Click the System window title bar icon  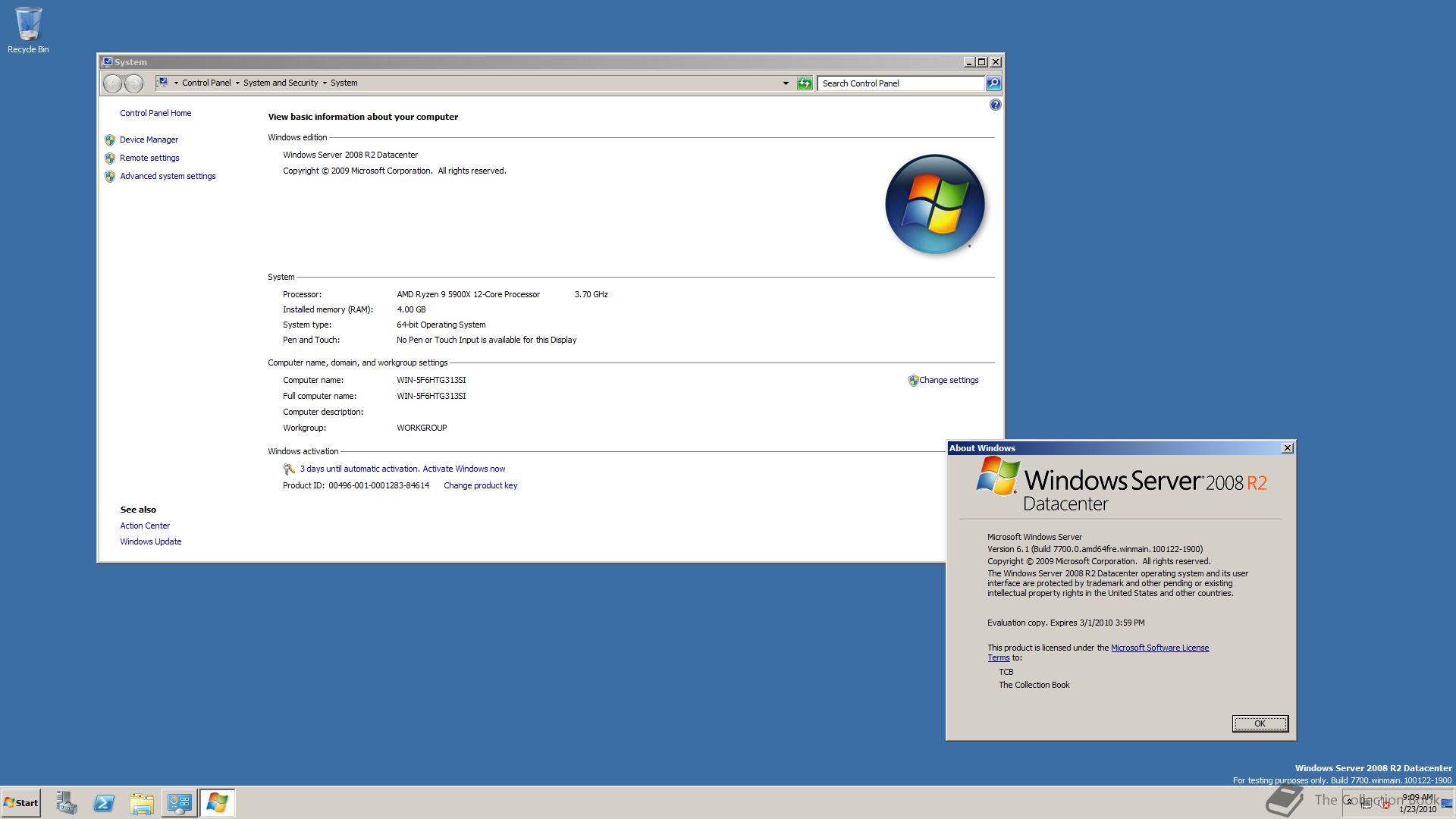(x=108, y=62)
